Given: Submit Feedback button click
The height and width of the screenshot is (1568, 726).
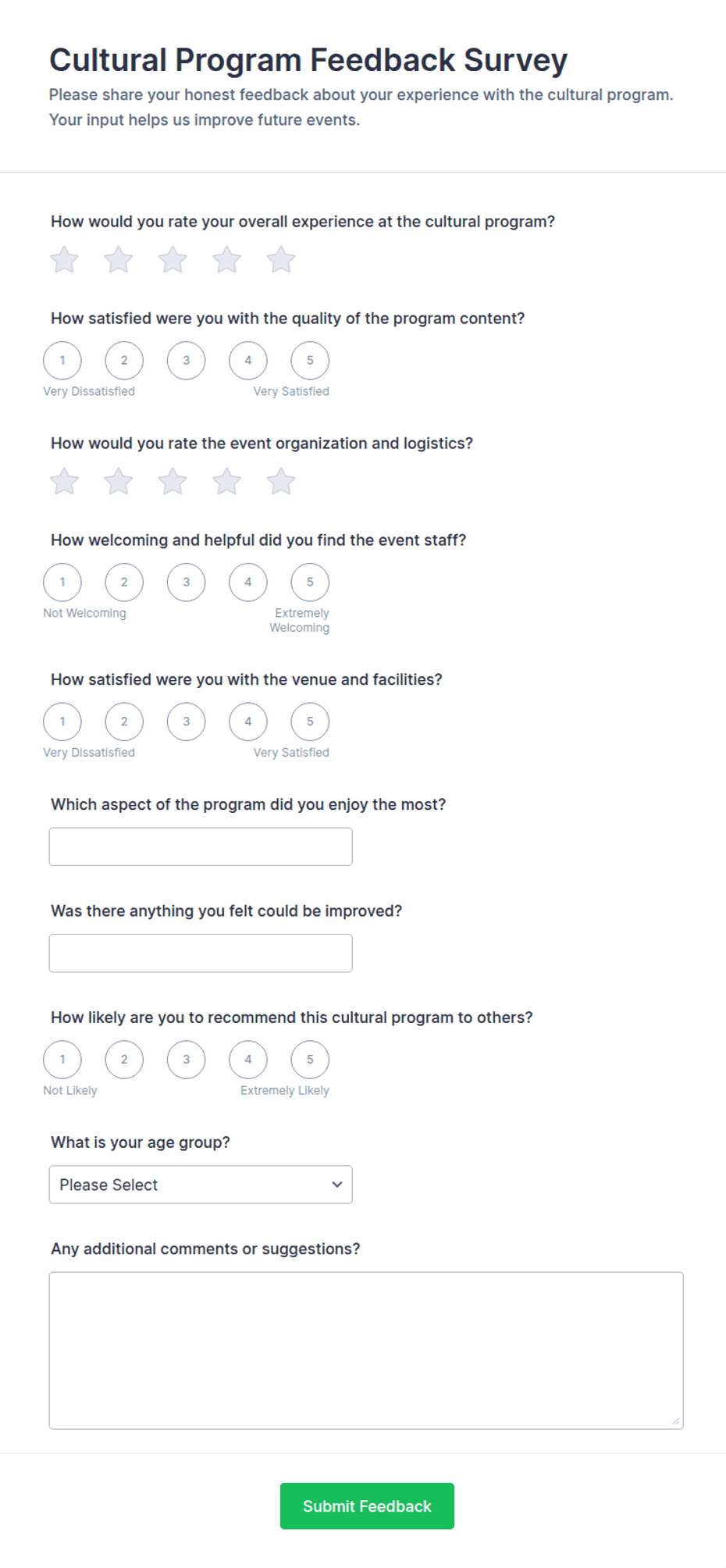Looking at the screenshot, I should tap(367, 1506).
